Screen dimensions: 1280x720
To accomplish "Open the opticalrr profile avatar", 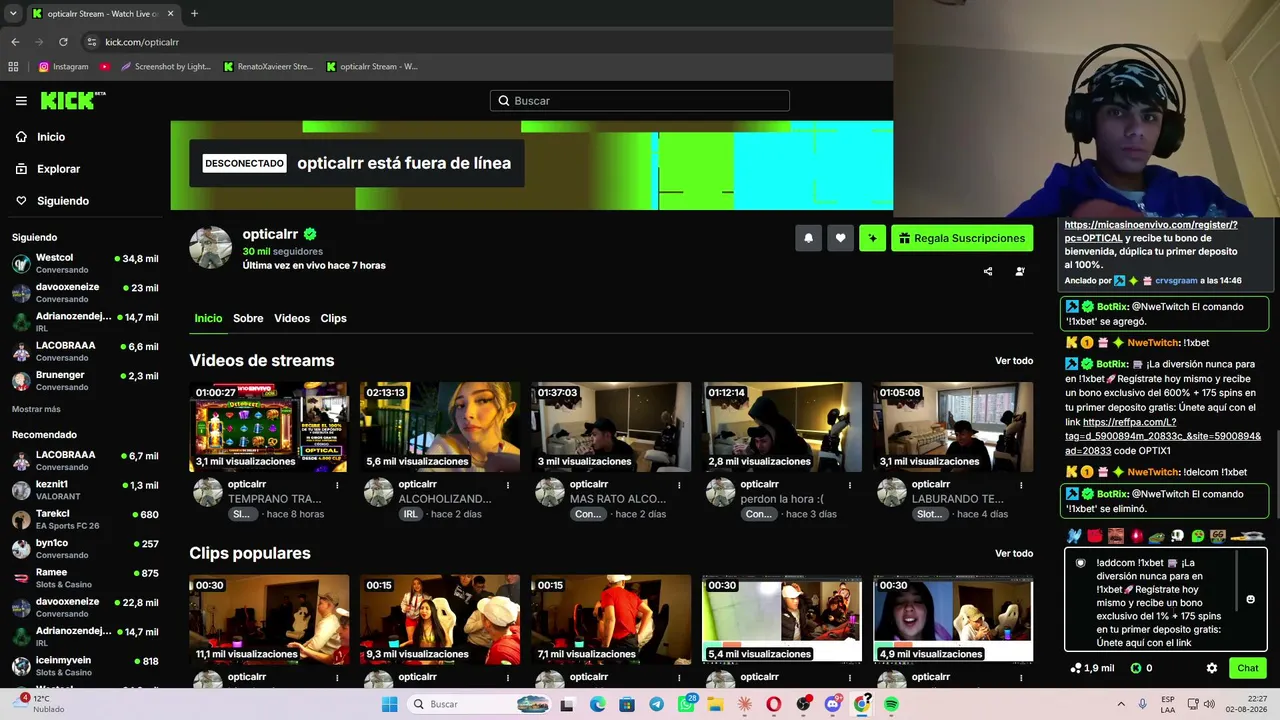I will [x=211, y=247].
